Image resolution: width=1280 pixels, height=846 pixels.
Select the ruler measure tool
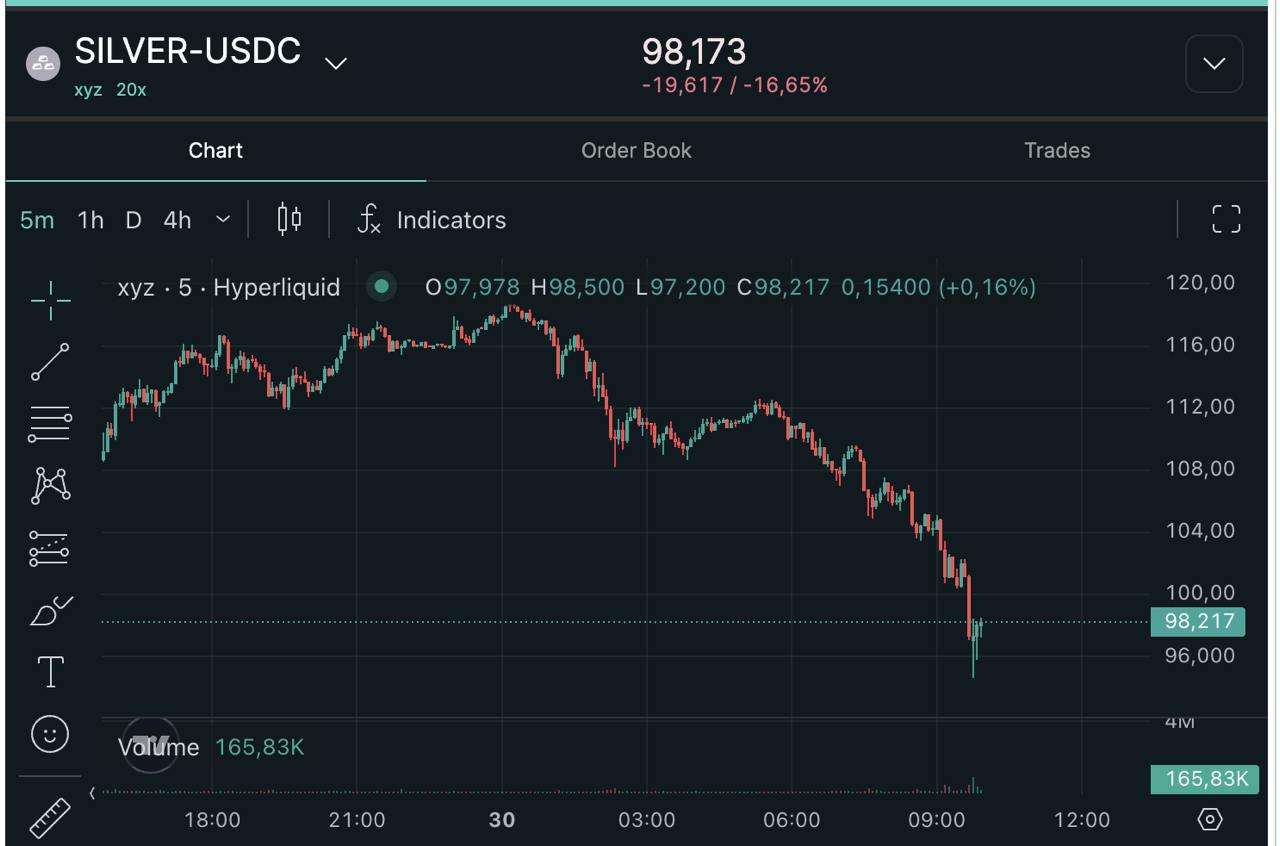pos(50,817)
